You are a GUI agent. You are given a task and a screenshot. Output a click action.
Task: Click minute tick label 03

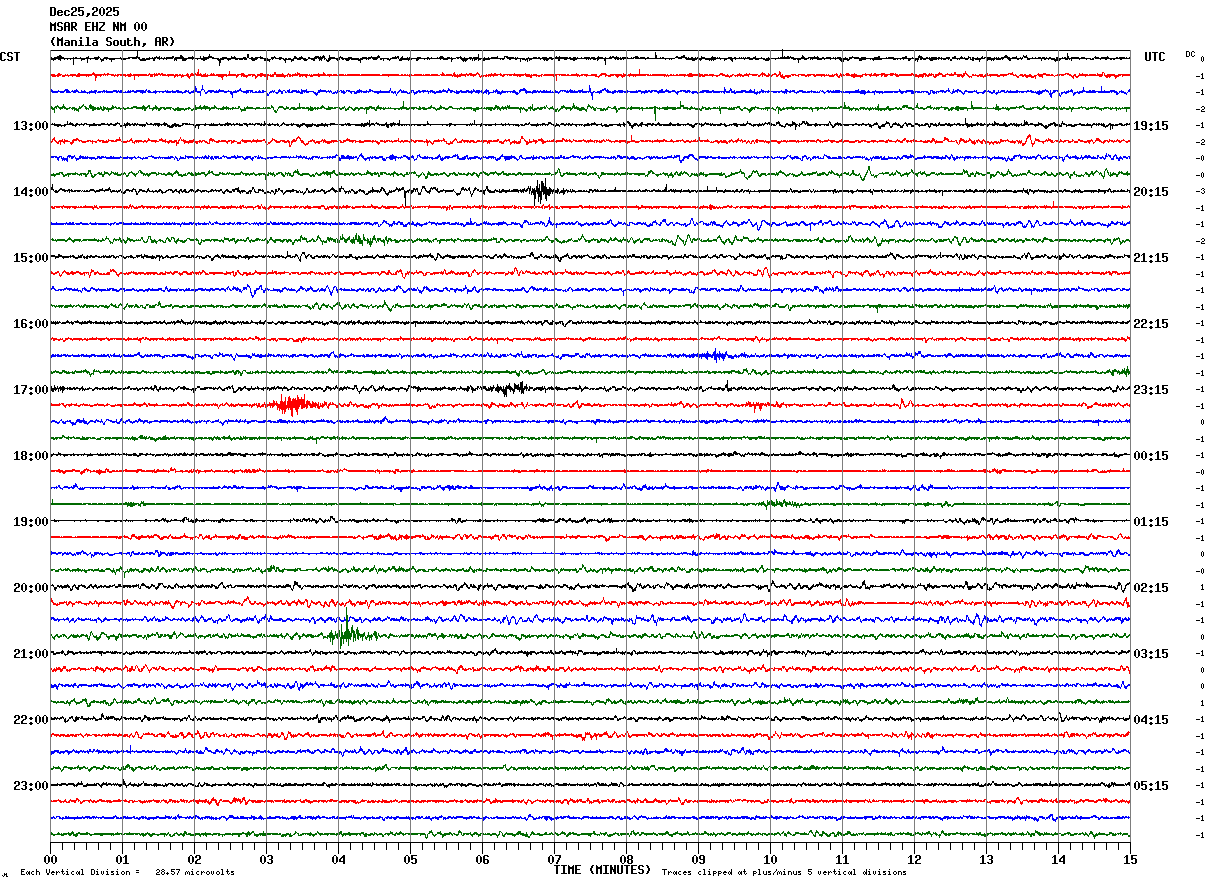tap(266, 859)
